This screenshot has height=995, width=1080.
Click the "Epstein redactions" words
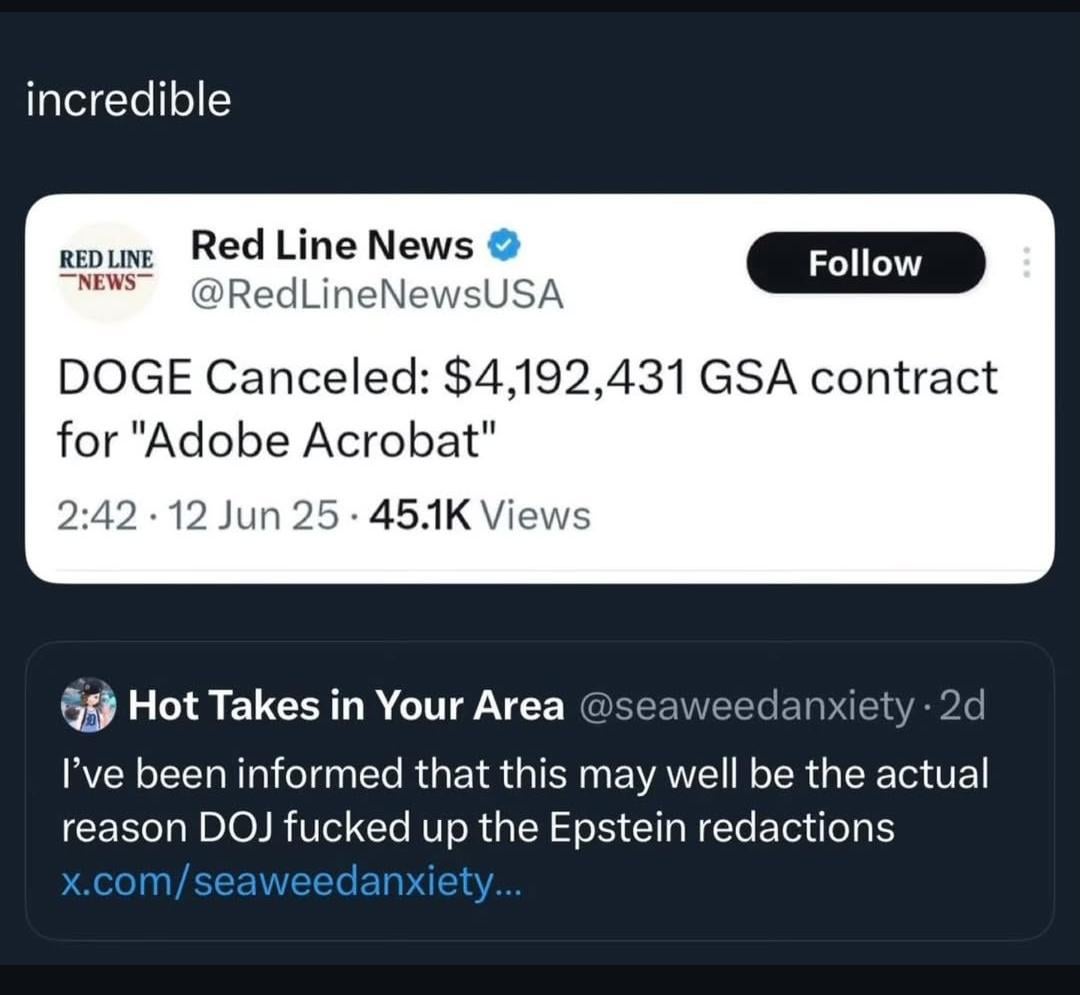tap(760, 828)
